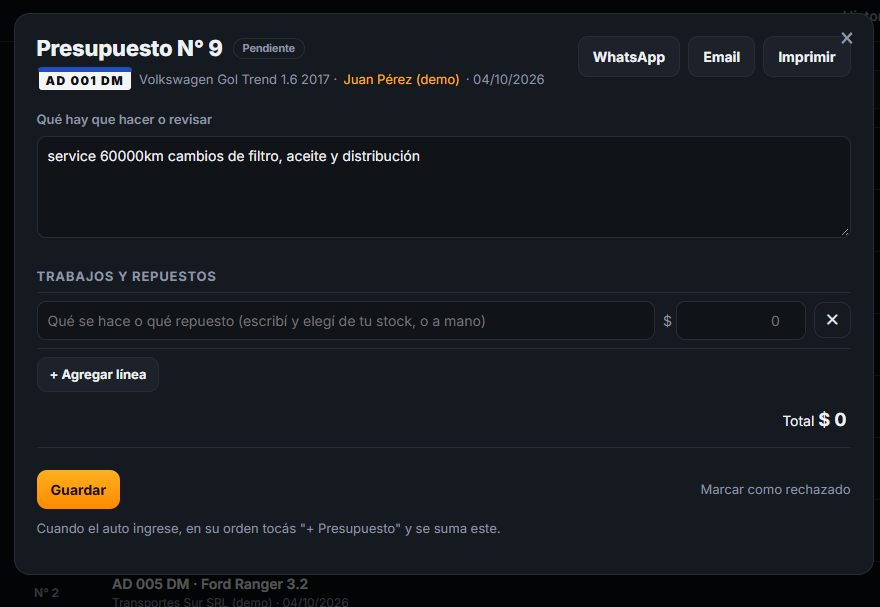880x607 pixels.
Task: Click the N° 2 entry in background list
Action: coord(47,592)
